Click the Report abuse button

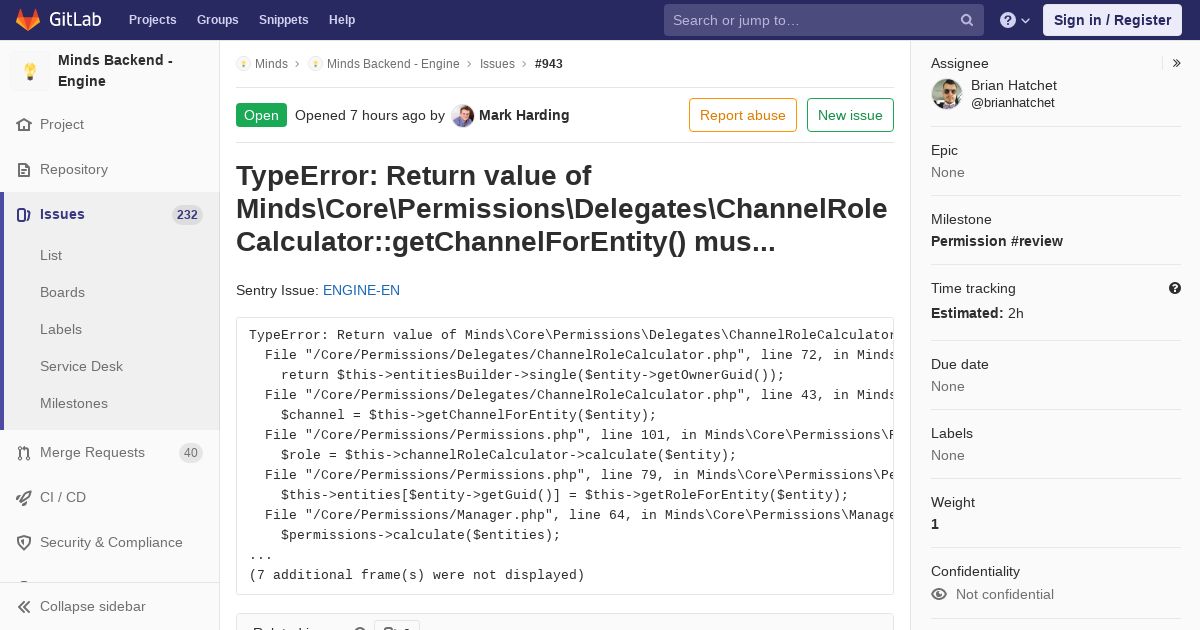pos(743,115)
